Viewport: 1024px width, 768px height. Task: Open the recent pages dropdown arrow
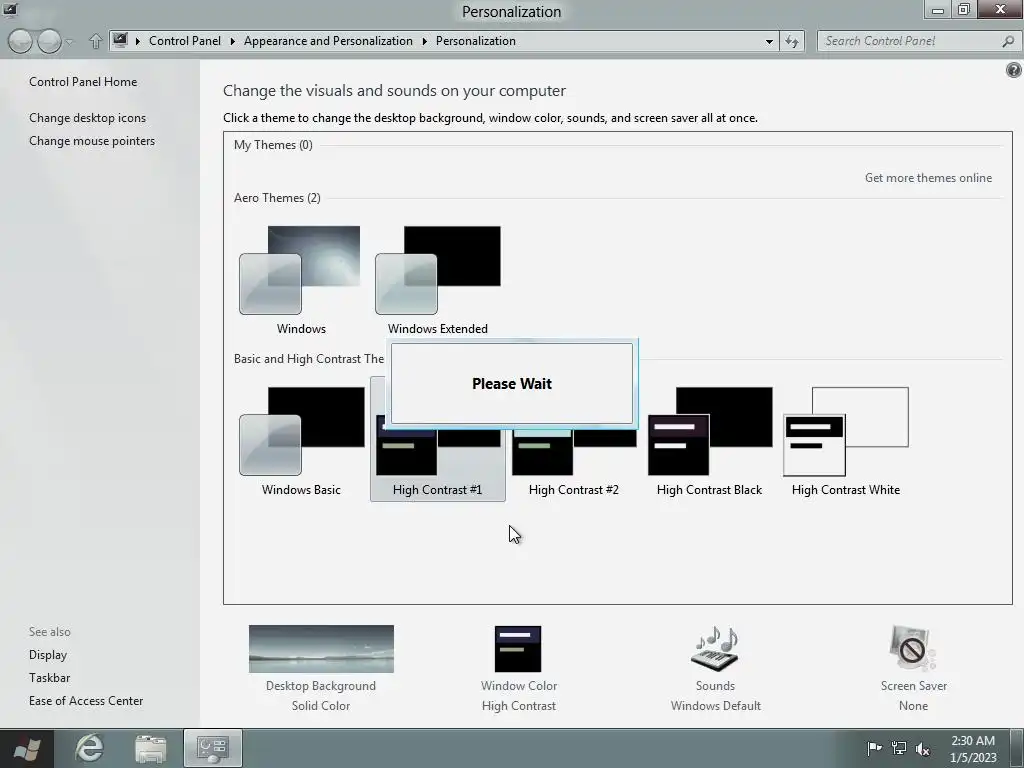pos(70,42)
